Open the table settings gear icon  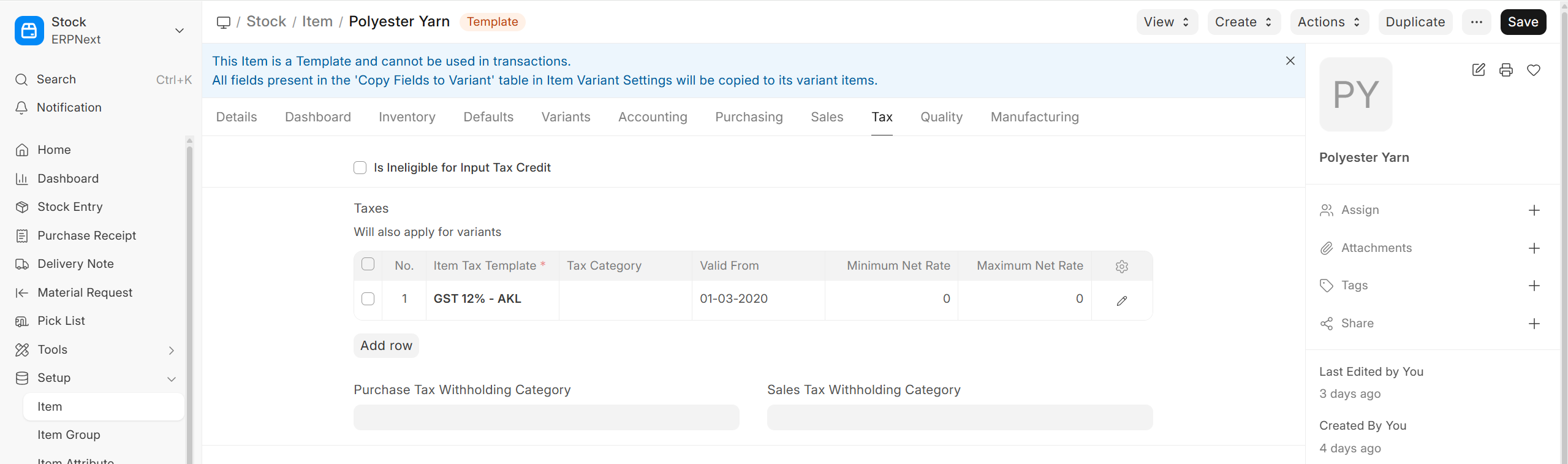pos(1121,266)
